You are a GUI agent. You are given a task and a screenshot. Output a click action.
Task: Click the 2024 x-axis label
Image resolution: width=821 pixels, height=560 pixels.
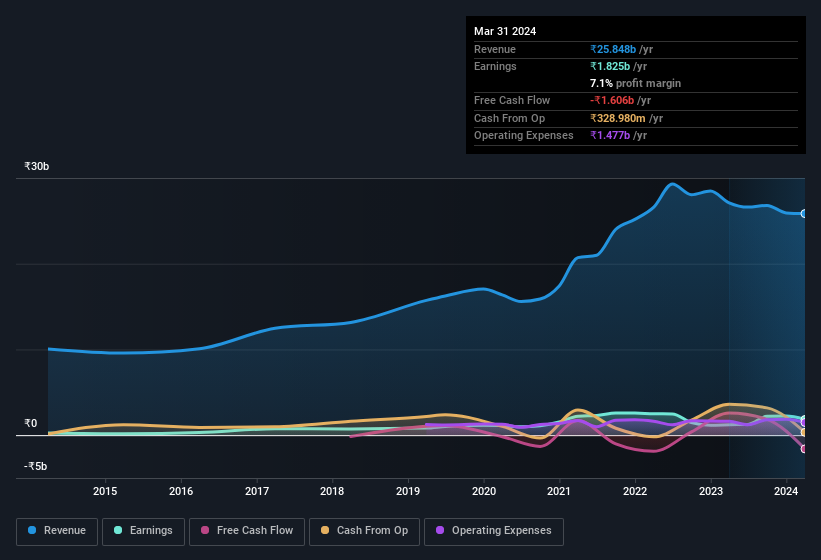click(x=786, y=491)
